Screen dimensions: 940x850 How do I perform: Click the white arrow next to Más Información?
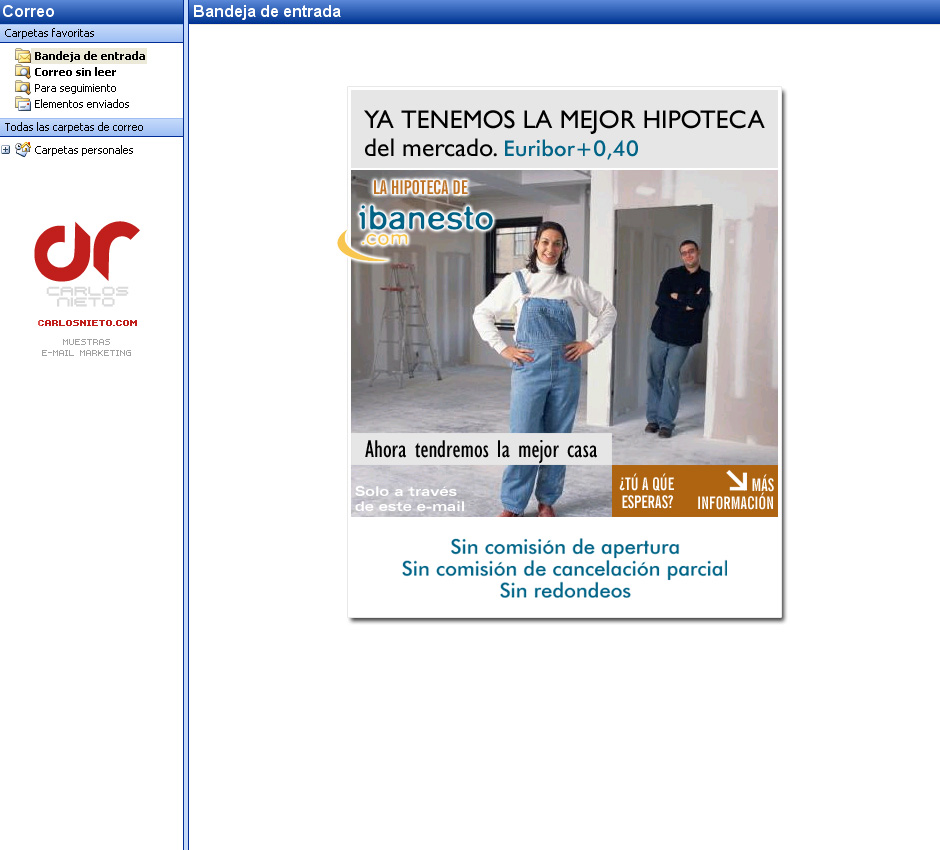click(x=736, y=480)
